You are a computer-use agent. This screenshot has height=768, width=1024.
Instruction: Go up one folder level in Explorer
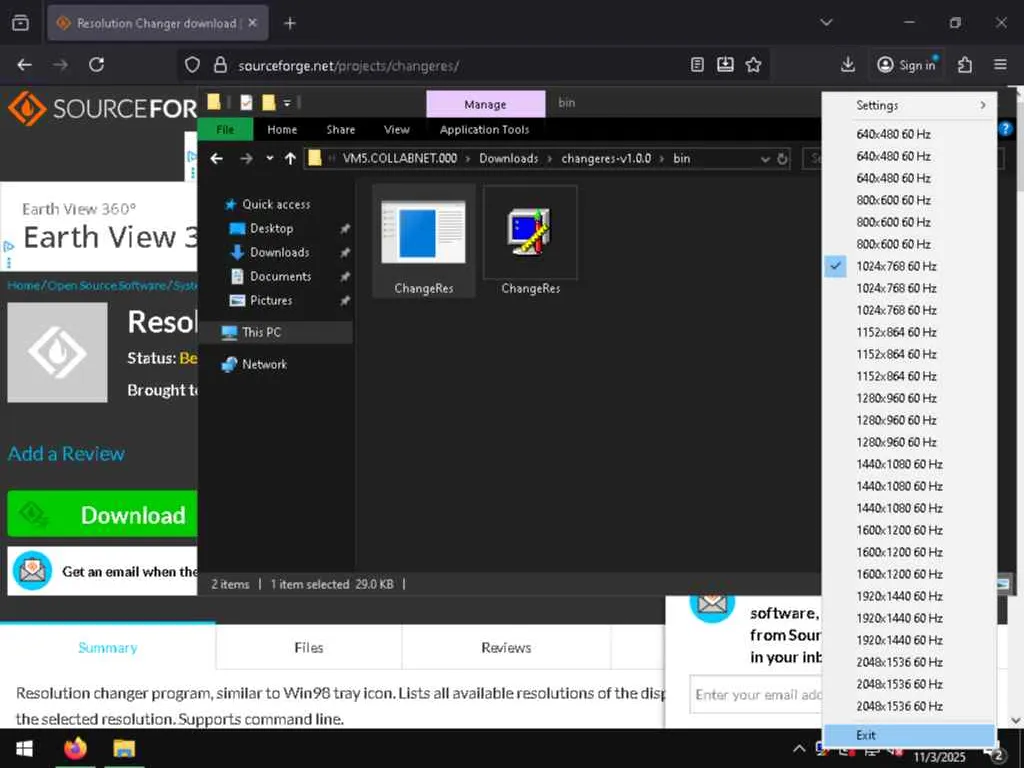(x=290, y=159)
